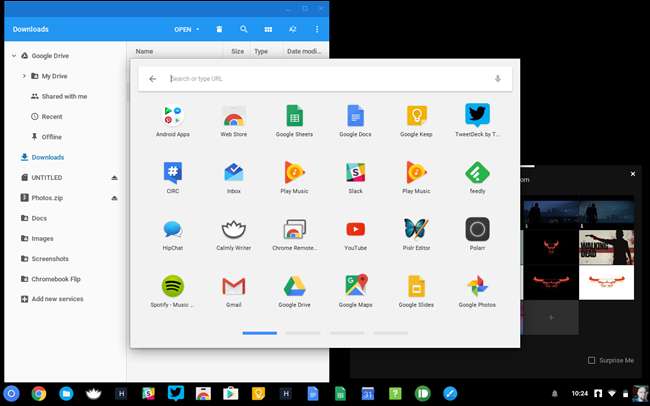Pick the white-background bull horns wallpaper
650x406 pixels.
(x=606, y=282)
